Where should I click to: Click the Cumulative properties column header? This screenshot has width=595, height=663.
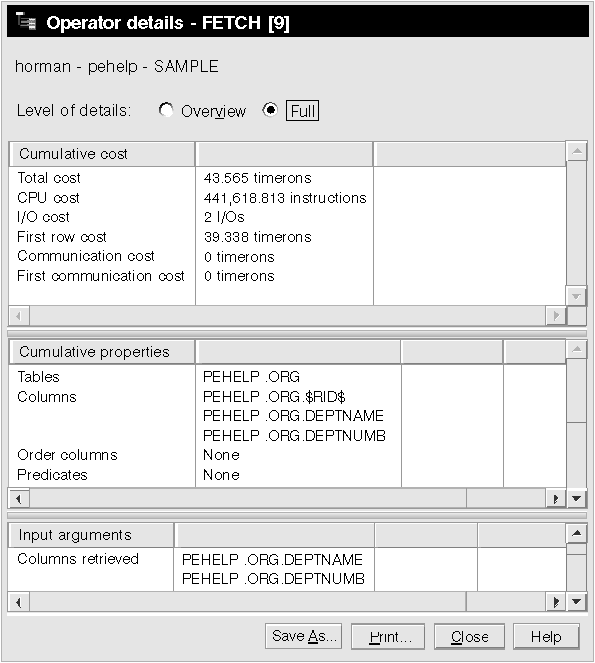click(x=102, y=352)
